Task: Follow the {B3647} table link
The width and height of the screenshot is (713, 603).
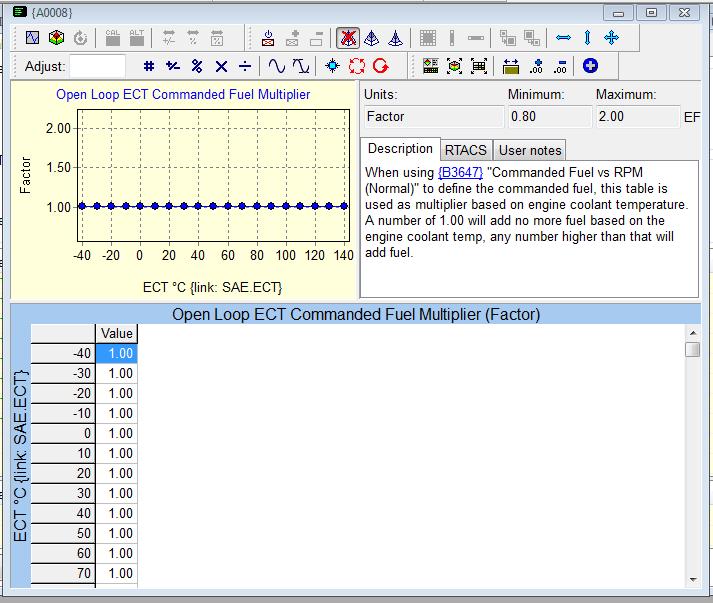Action: pyautogui.click(x=460, y=172)
